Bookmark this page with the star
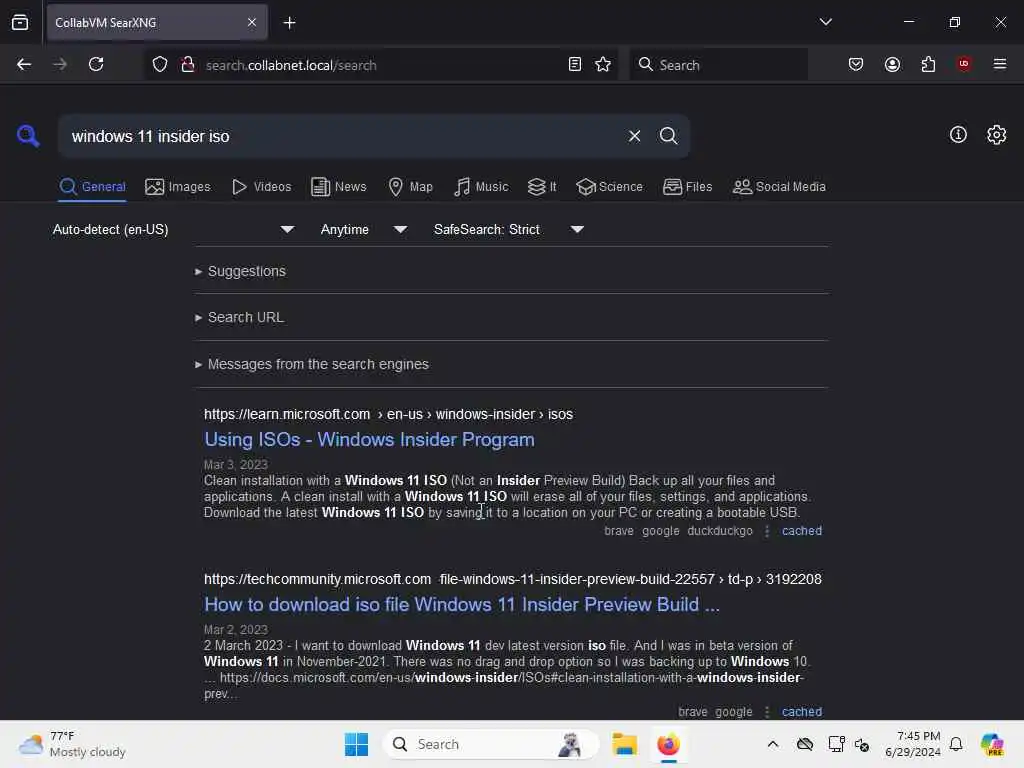 (x=603, y=64)
